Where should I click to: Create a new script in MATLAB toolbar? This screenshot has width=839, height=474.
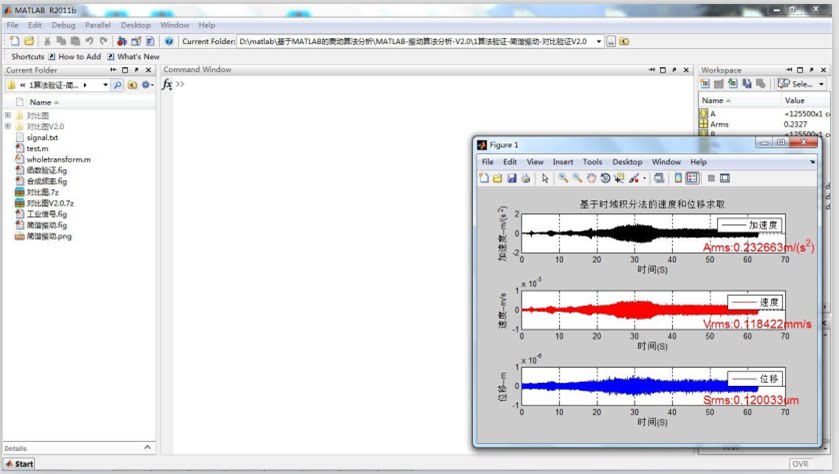pos(14,41)
